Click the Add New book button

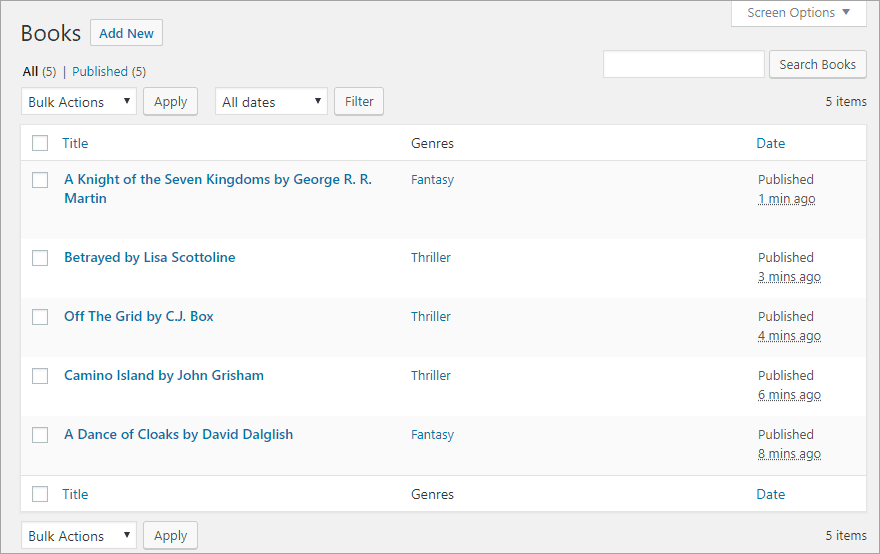126,33
